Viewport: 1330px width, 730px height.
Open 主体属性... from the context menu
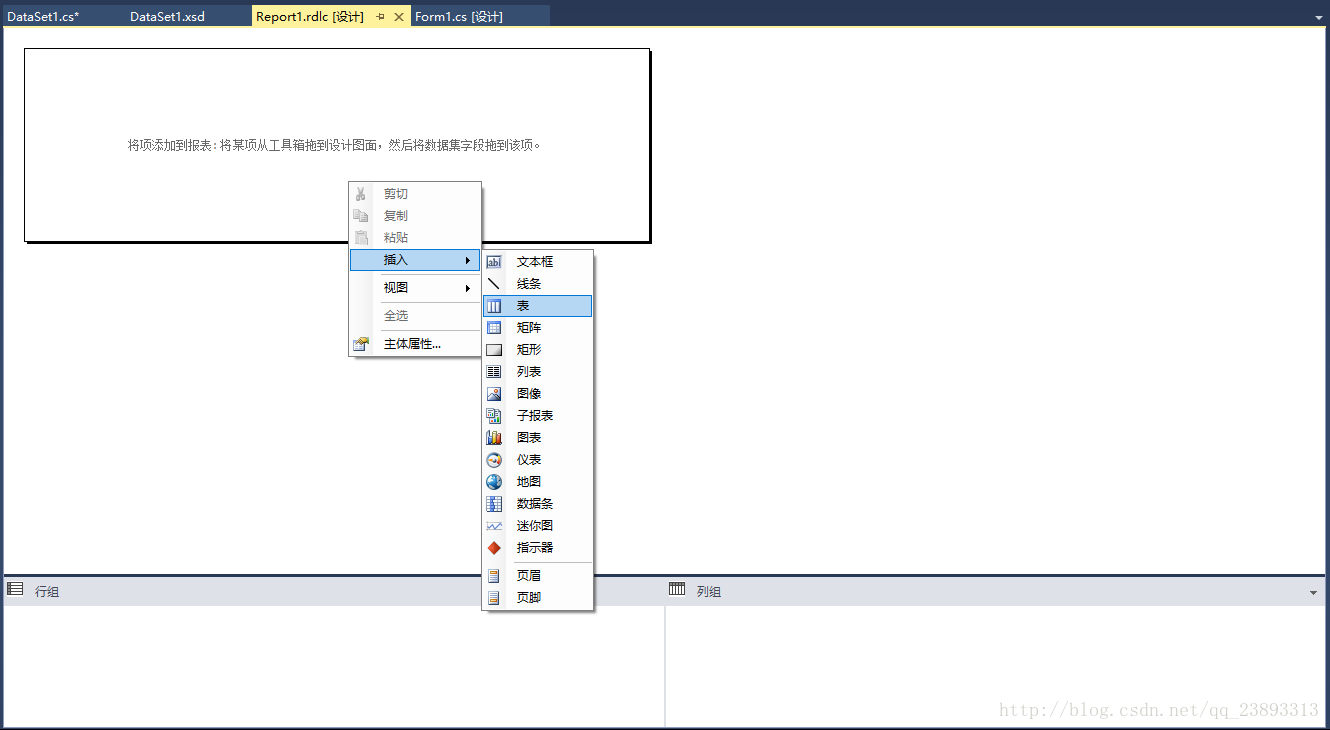[415, 344]
